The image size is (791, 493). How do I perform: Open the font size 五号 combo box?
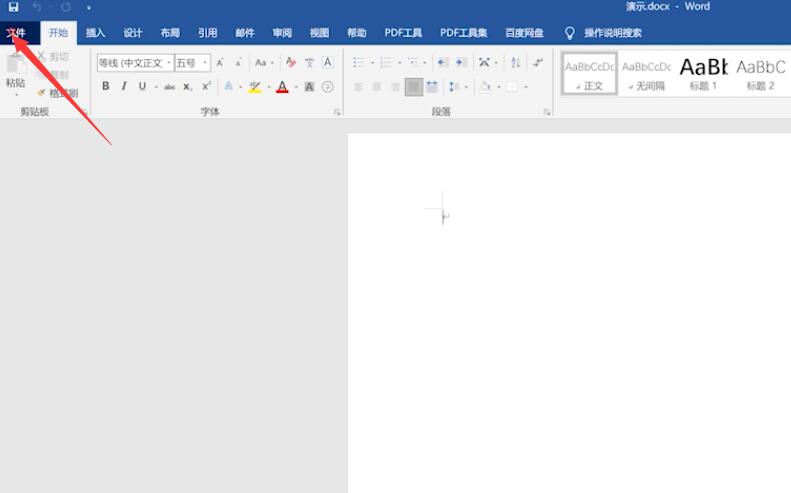[192, 63]
